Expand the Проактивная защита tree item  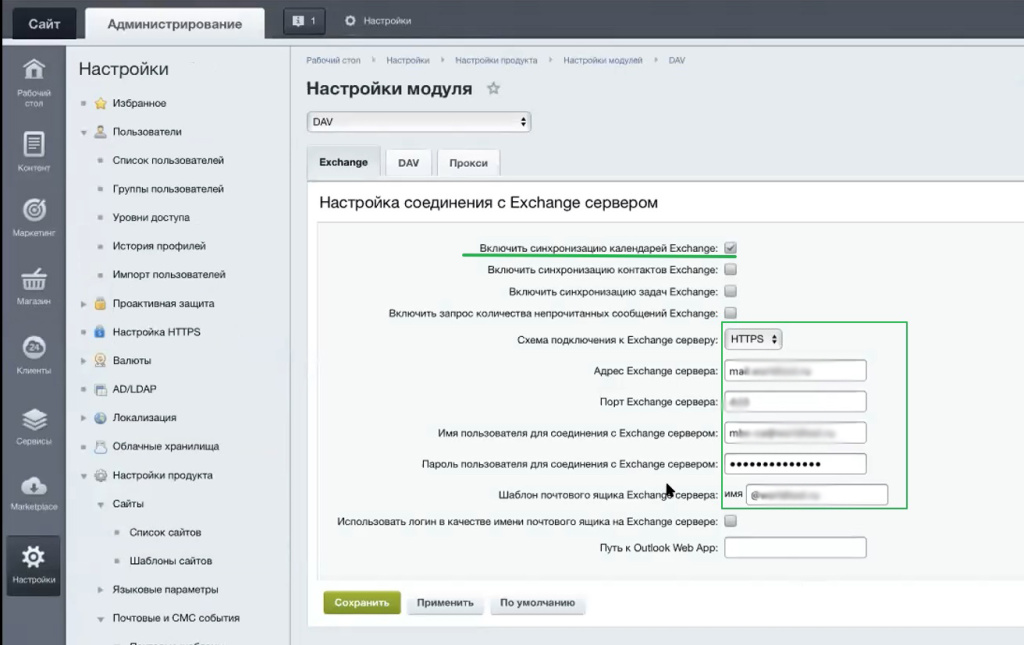point(84,304)
